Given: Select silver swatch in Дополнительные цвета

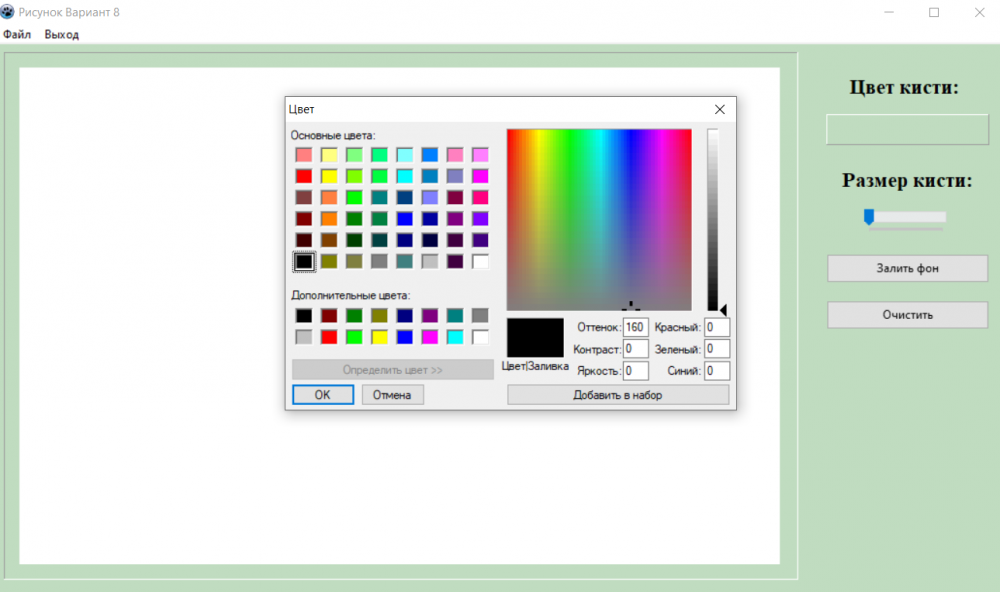Looking at the screenshot, I should pos(304,337).
